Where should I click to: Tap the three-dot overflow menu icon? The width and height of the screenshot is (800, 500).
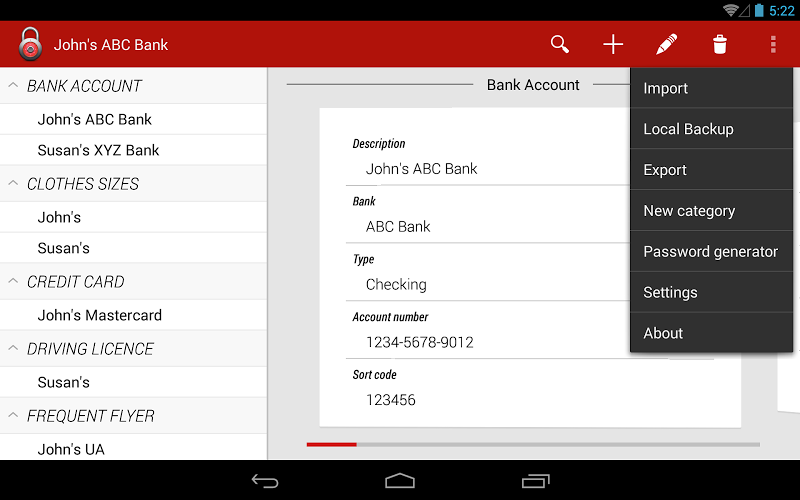773,44
